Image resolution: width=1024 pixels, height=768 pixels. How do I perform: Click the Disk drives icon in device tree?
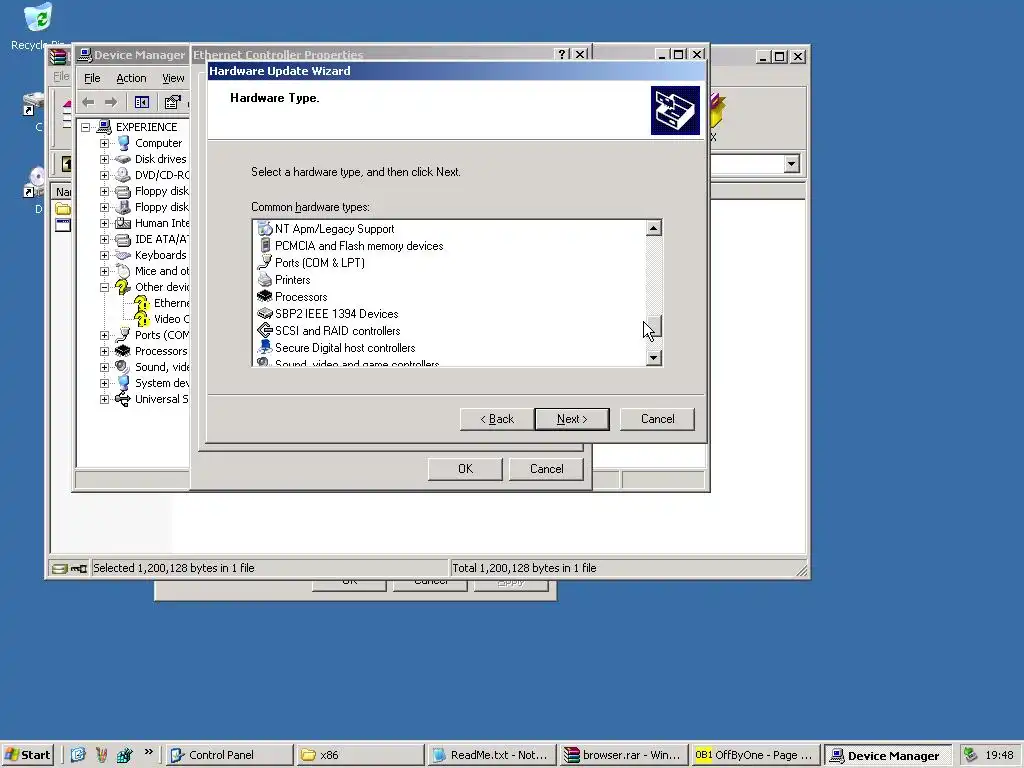(123, 159)
